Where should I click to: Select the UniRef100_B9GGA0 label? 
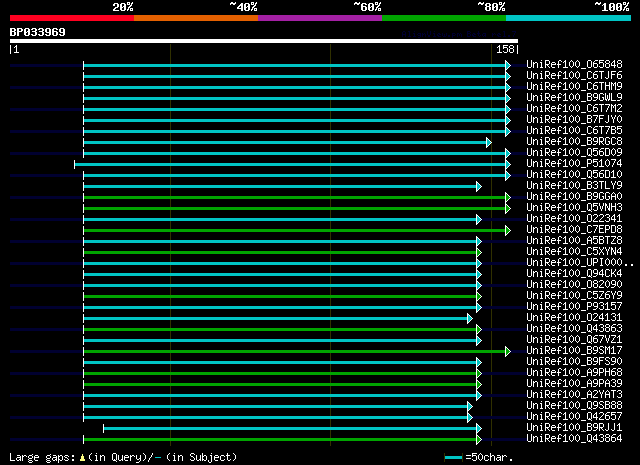pyautogui.click(x=574, y=197)
